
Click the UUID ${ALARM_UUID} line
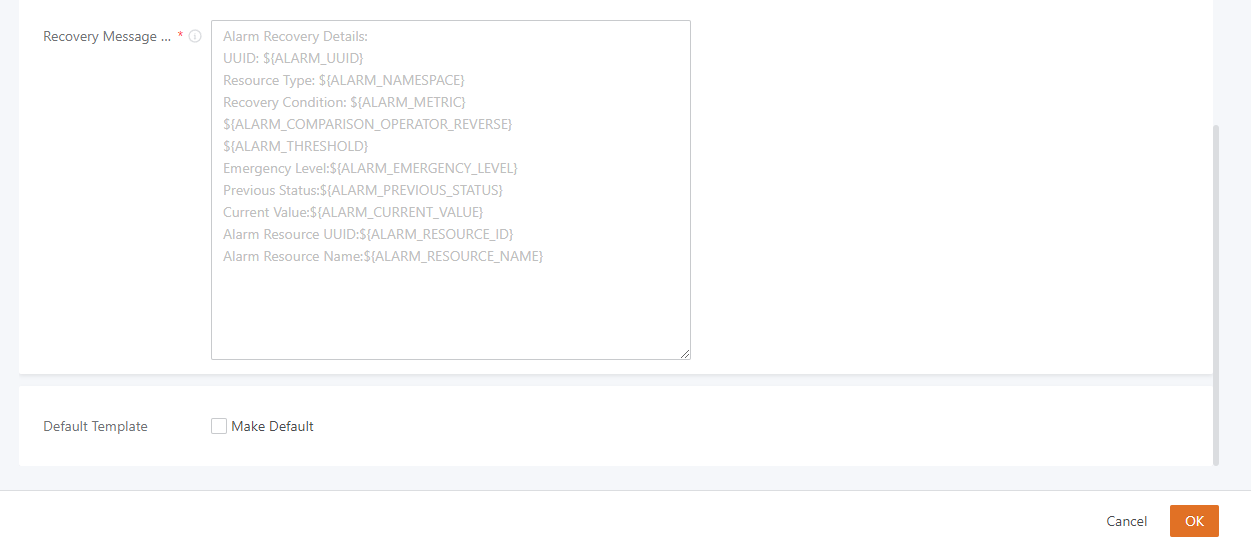click(293, 58)
